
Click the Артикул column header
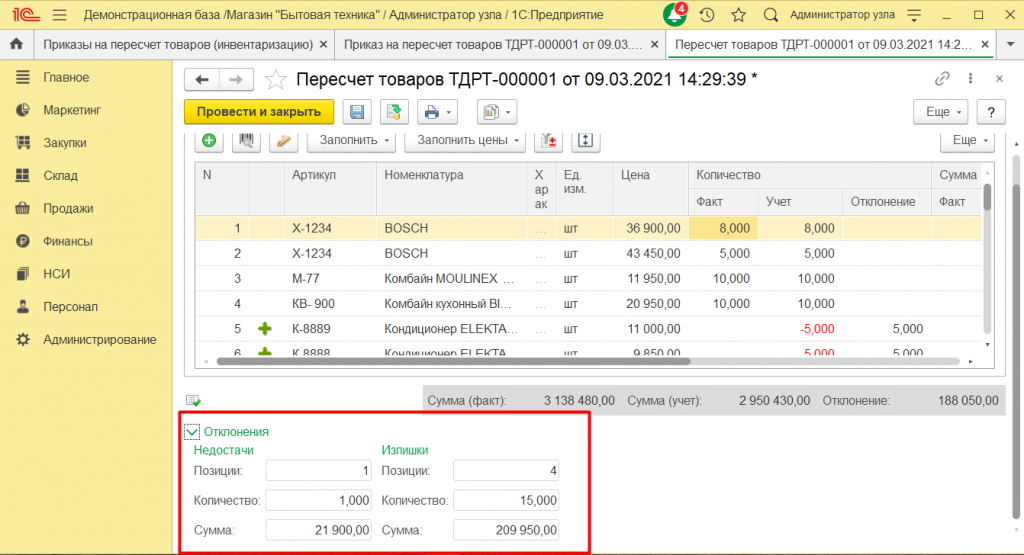(x=330, y=188)
